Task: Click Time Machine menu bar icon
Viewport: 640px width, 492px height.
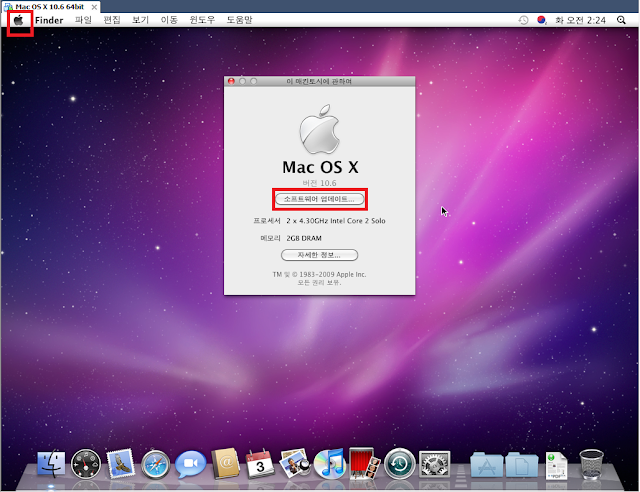Action: (x=523, y=20)
